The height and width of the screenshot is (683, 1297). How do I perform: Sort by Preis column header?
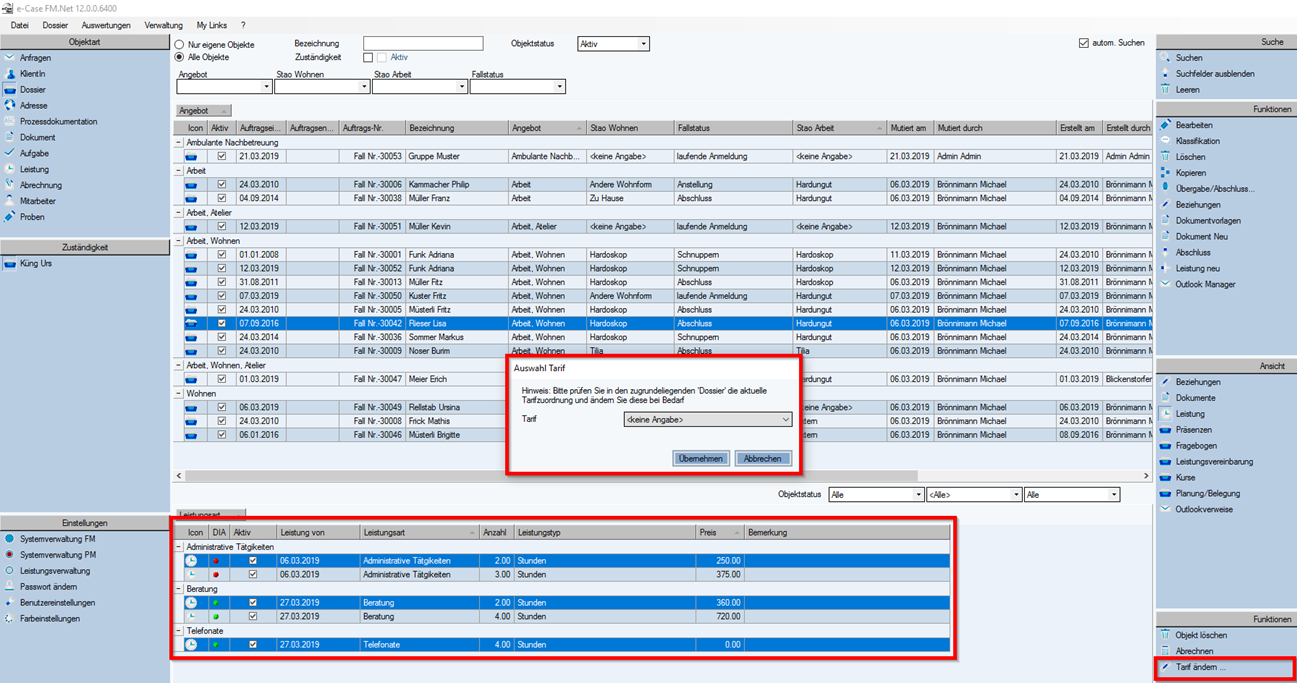[720, 533]
